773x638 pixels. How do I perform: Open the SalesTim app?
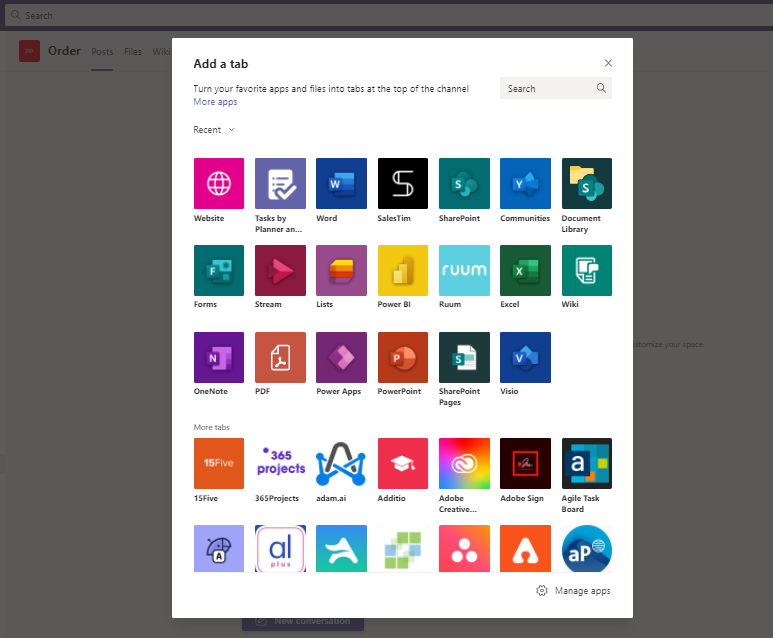point(403,183)
